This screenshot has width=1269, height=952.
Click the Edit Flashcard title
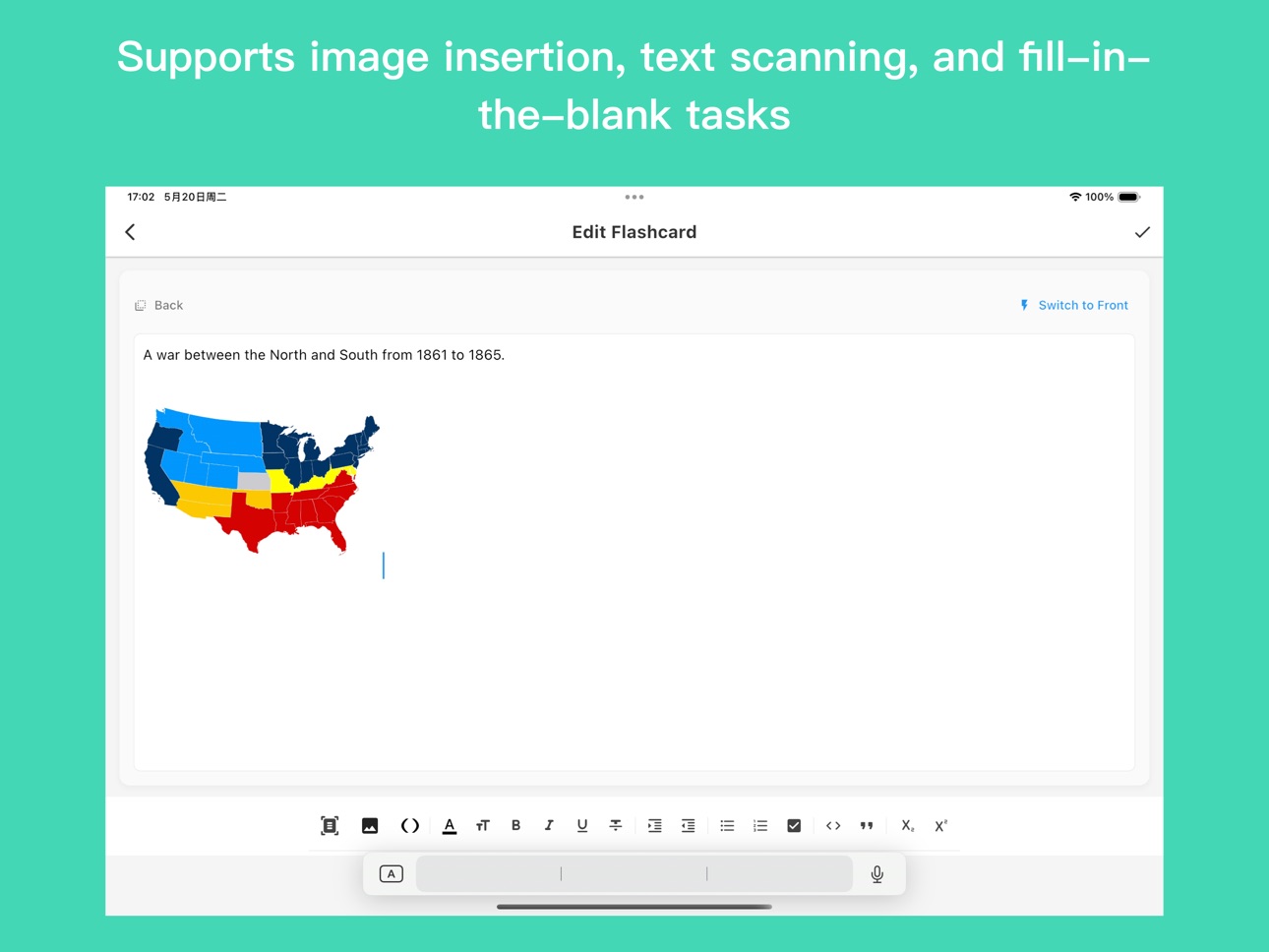(x=634, y=232)
